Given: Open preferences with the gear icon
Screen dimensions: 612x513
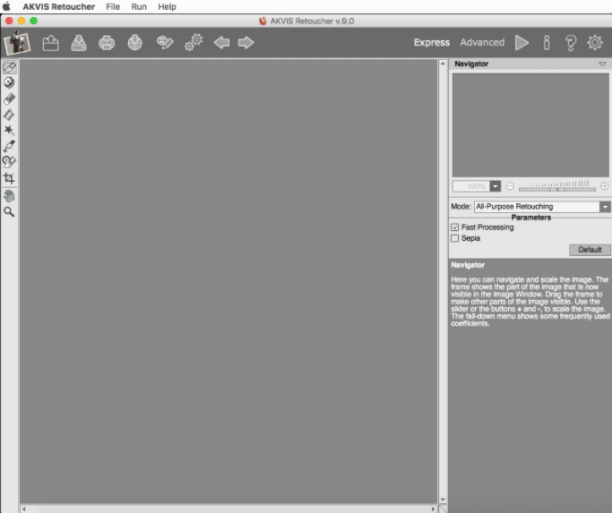Looking at the screenshot, I should click(595, 43).
